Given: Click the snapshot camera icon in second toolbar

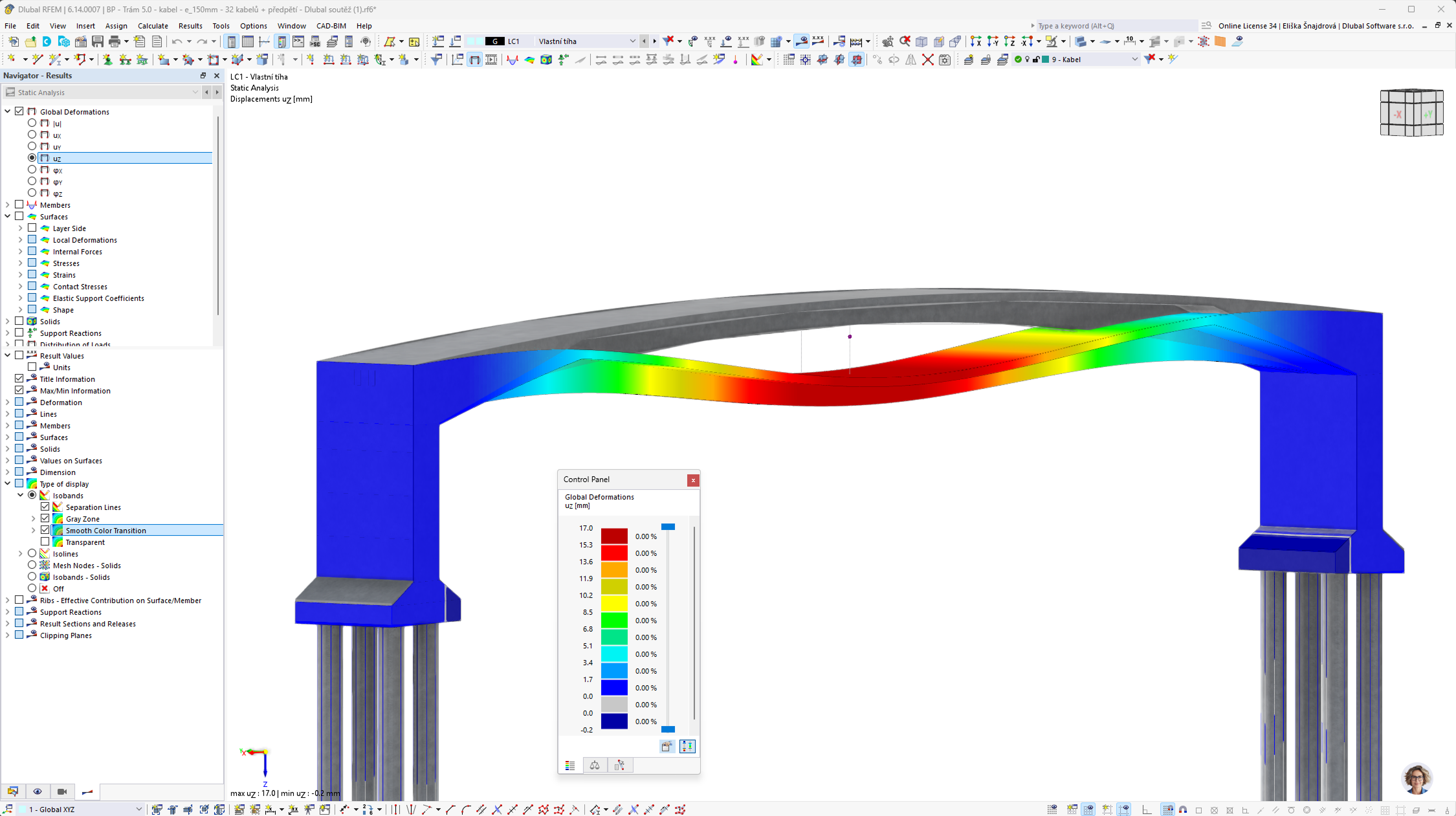Looking at the screenshot, I should click(x=945, y=60).
